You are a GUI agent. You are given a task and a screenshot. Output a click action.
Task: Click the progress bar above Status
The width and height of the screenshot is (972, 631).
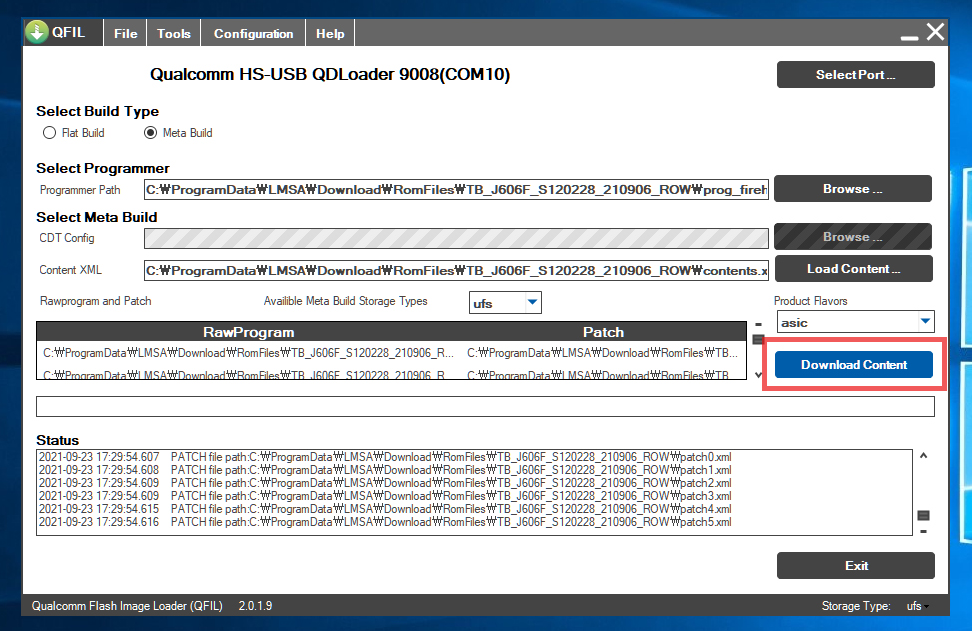pos(485,406)
